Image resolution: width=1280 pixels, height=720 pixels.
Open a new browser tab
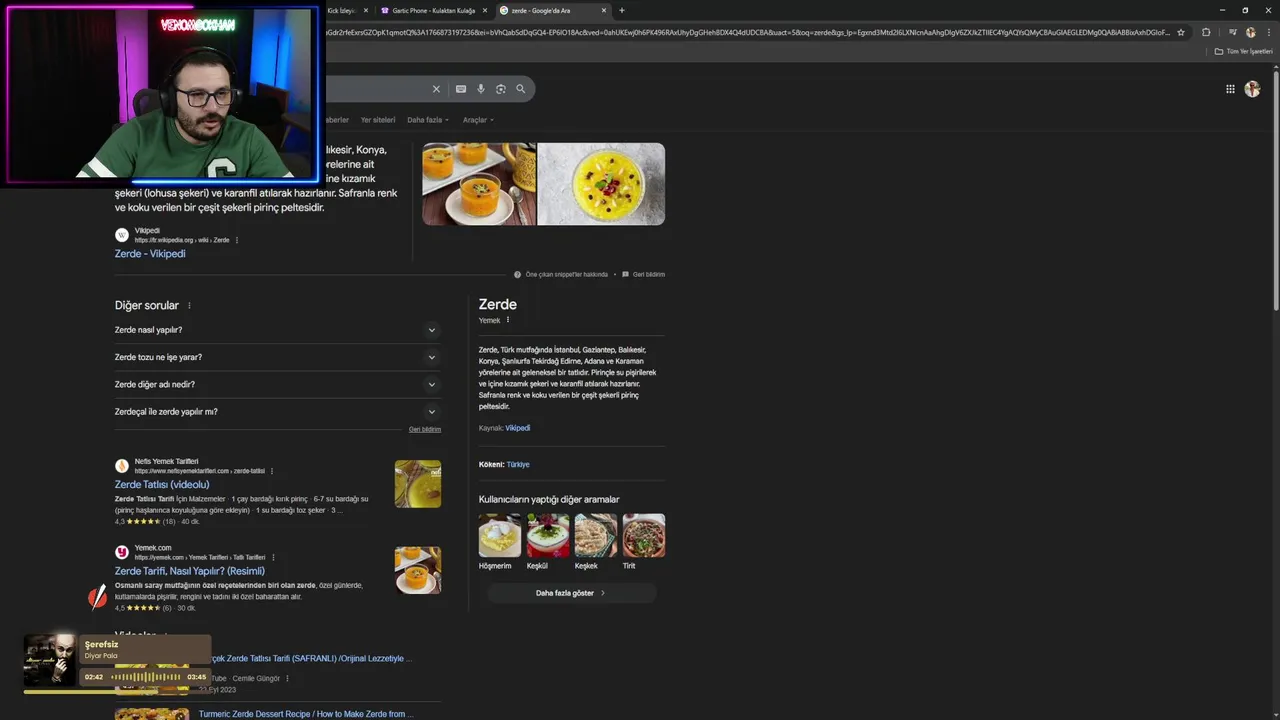(x=622, y=10)
